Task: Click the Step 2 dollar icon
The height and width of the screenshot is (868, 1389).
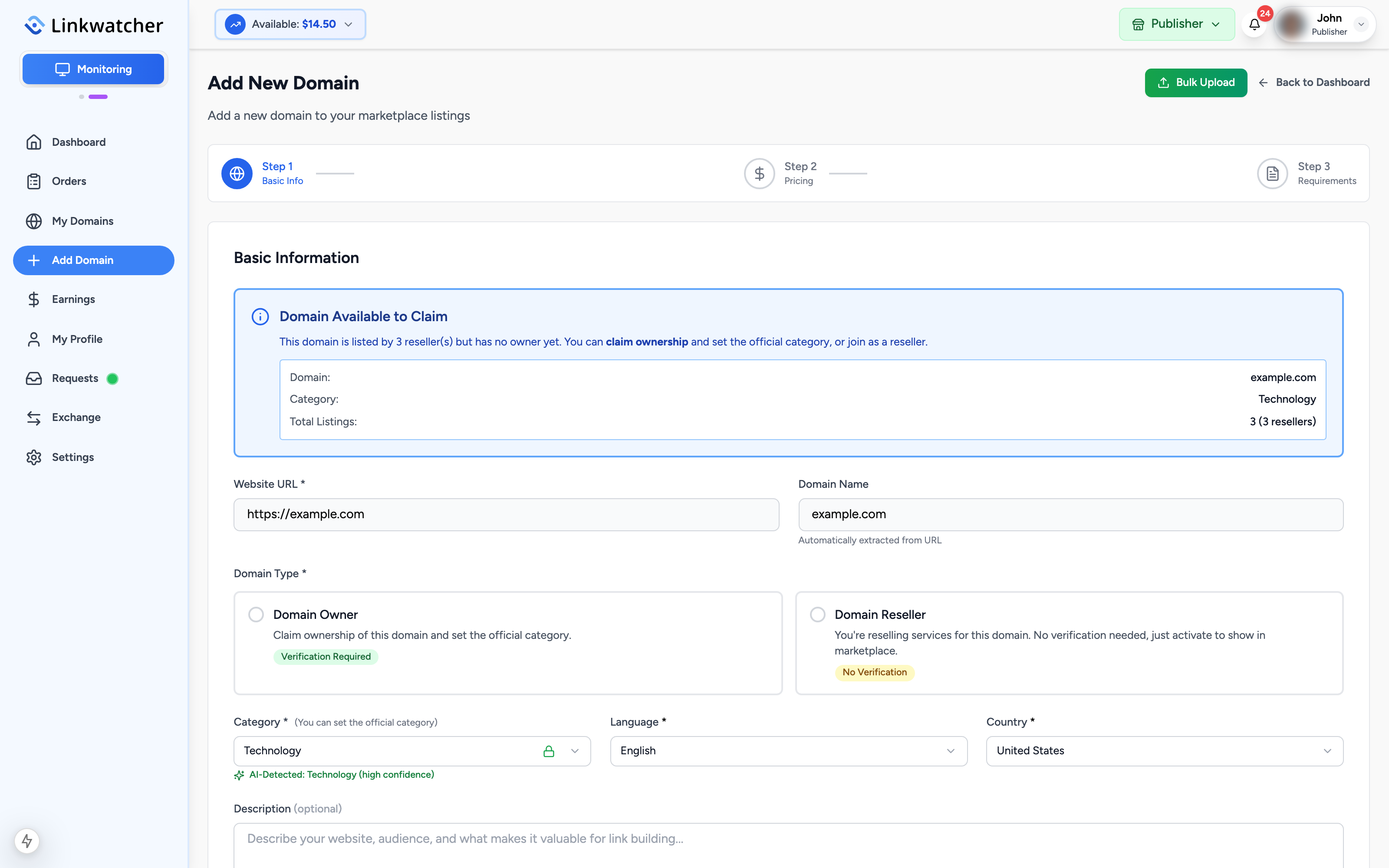Action: point(759,173)
